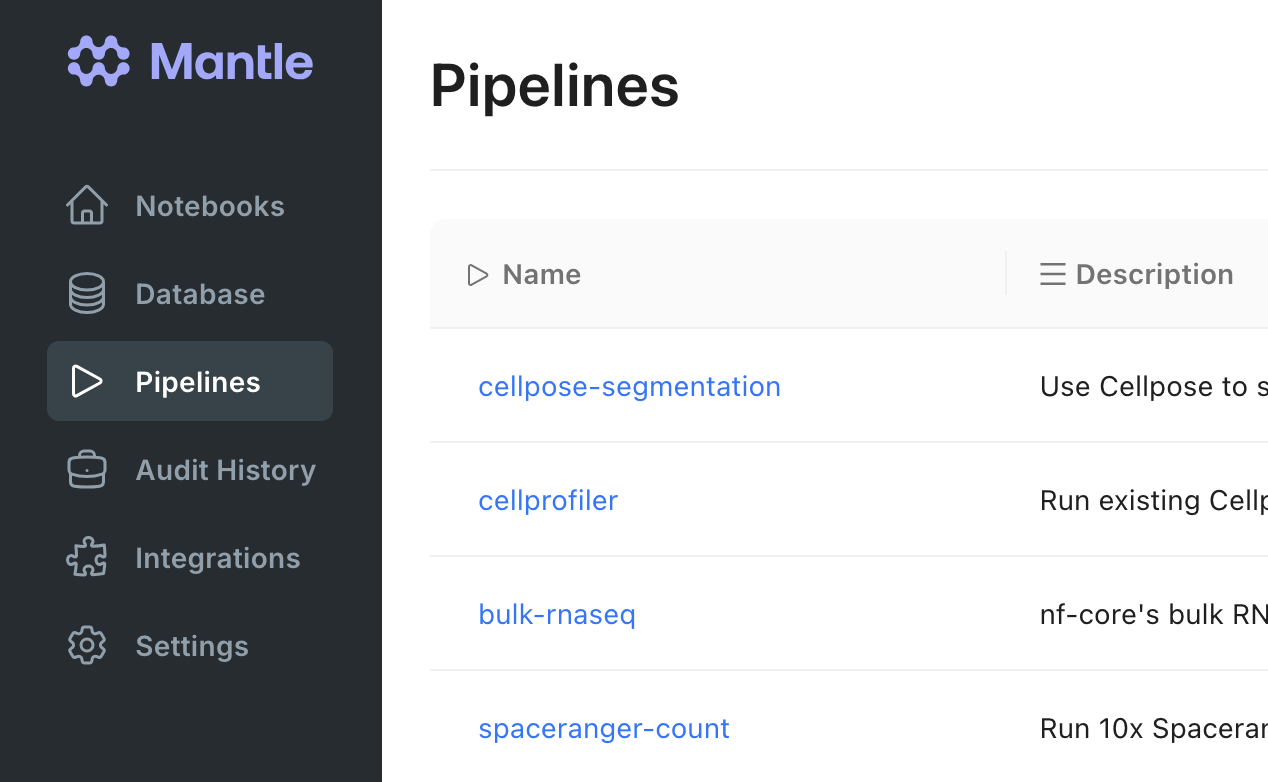This screenshot has height=782, width=1268.
Task: Select Audit History in the sidebar
Action: click(x=225, y=470)
